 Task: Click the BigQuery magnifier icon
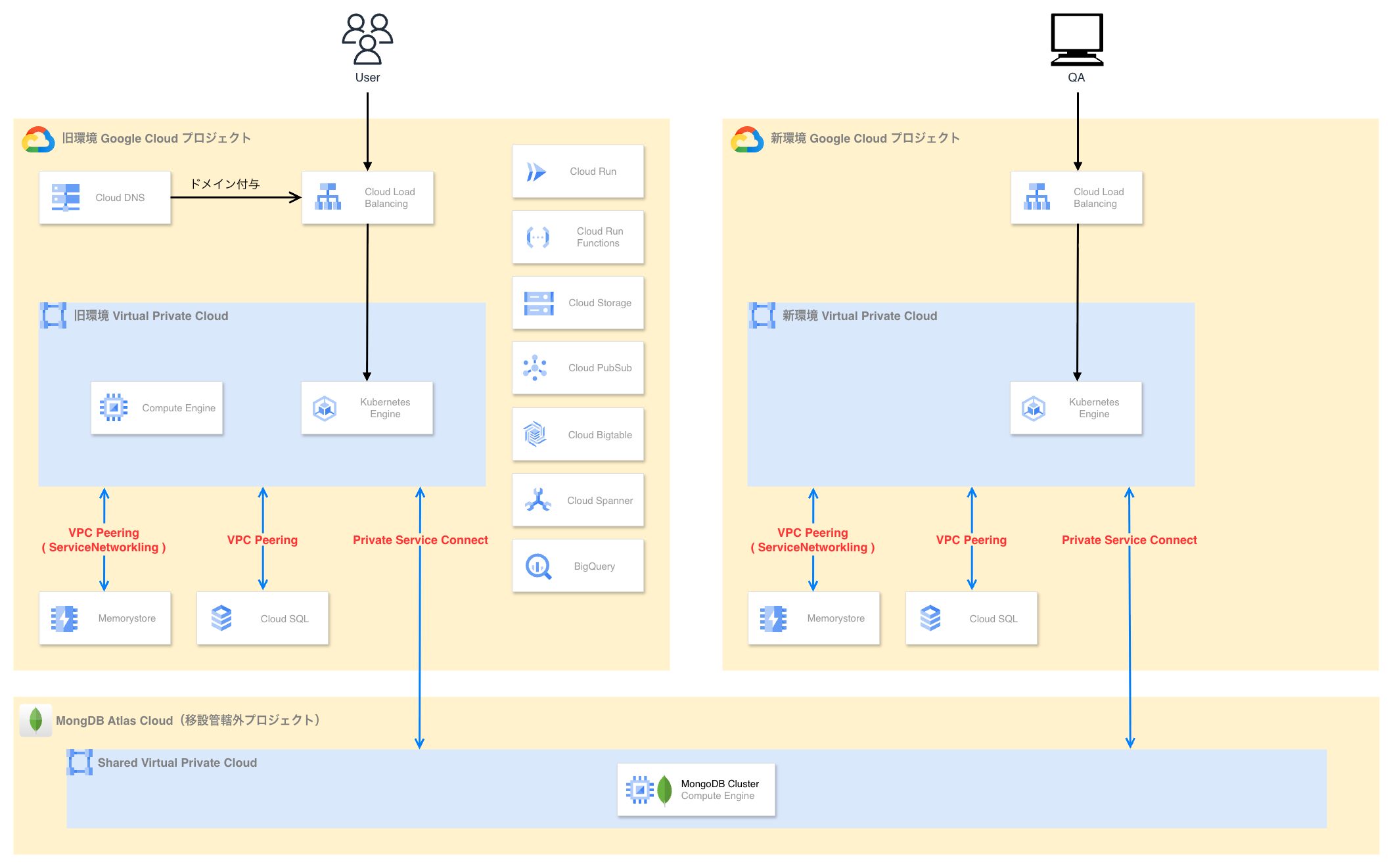click(538, 566)
